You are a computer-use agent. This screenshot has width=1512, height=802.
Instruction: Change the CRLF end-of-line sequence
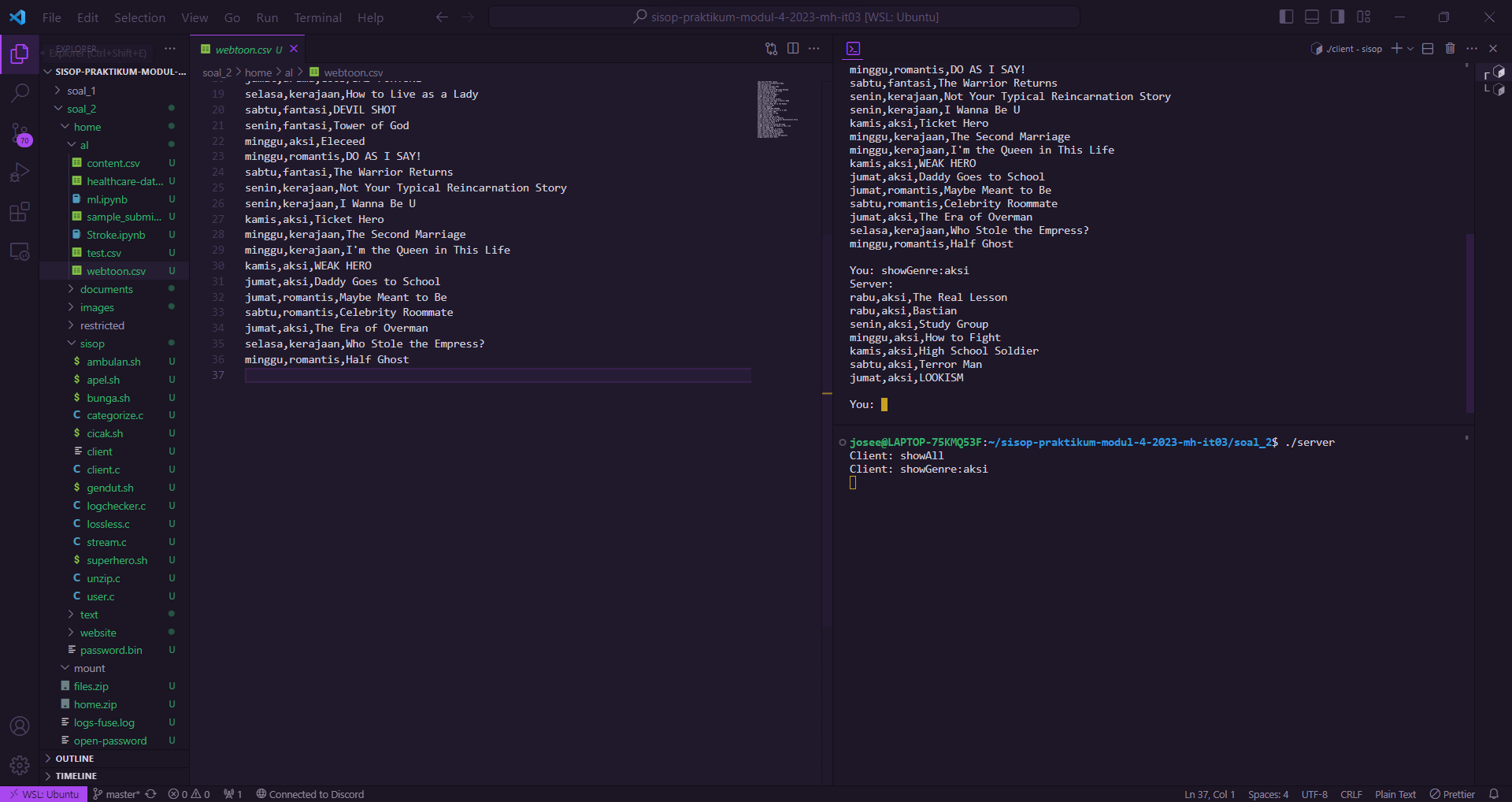[1351, 794]
